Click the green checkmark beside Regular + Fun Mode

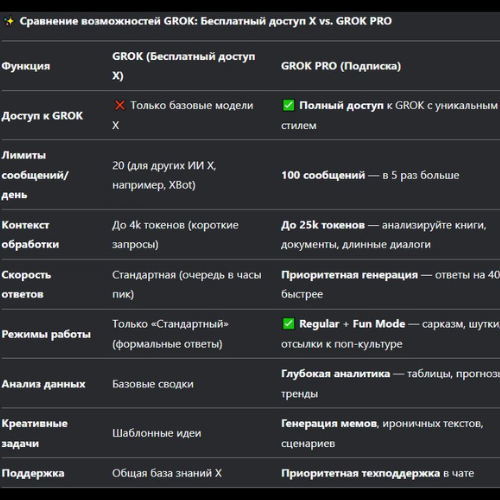(288, 324)
